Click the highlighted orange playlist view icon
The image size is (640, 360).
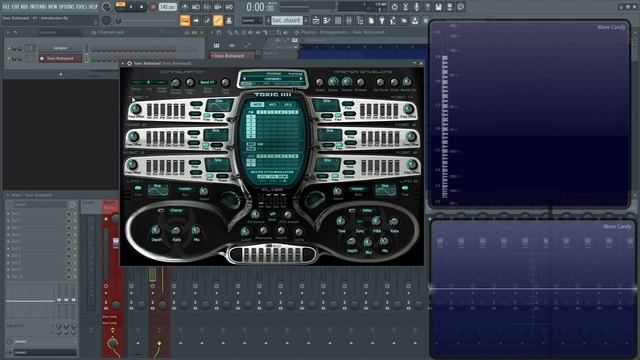pyautogui.click(x=185, y=20)
